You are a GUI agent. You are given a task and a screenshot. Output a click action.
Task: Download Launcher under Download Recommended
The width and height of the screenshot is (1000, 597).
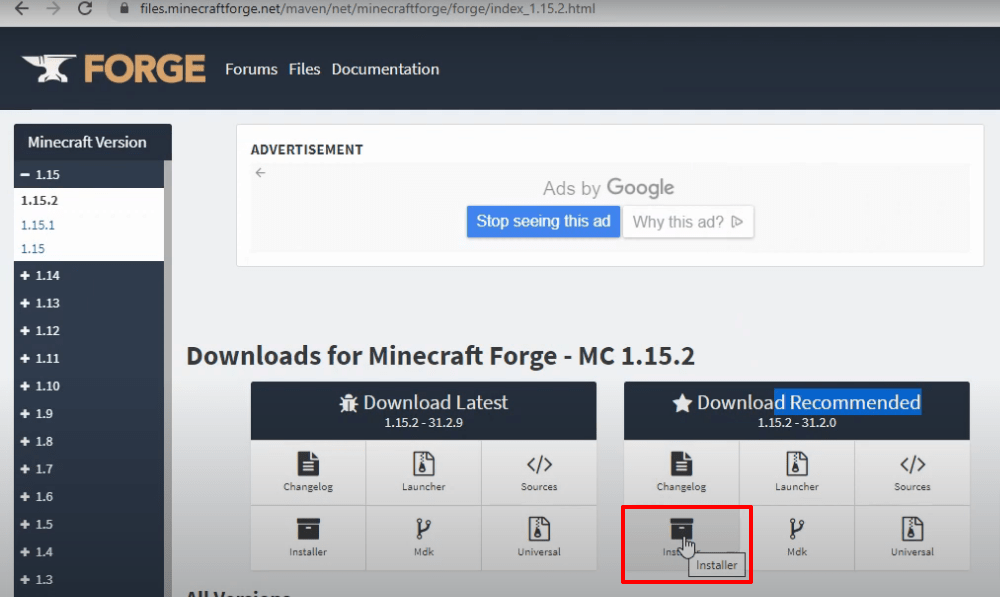797,472
